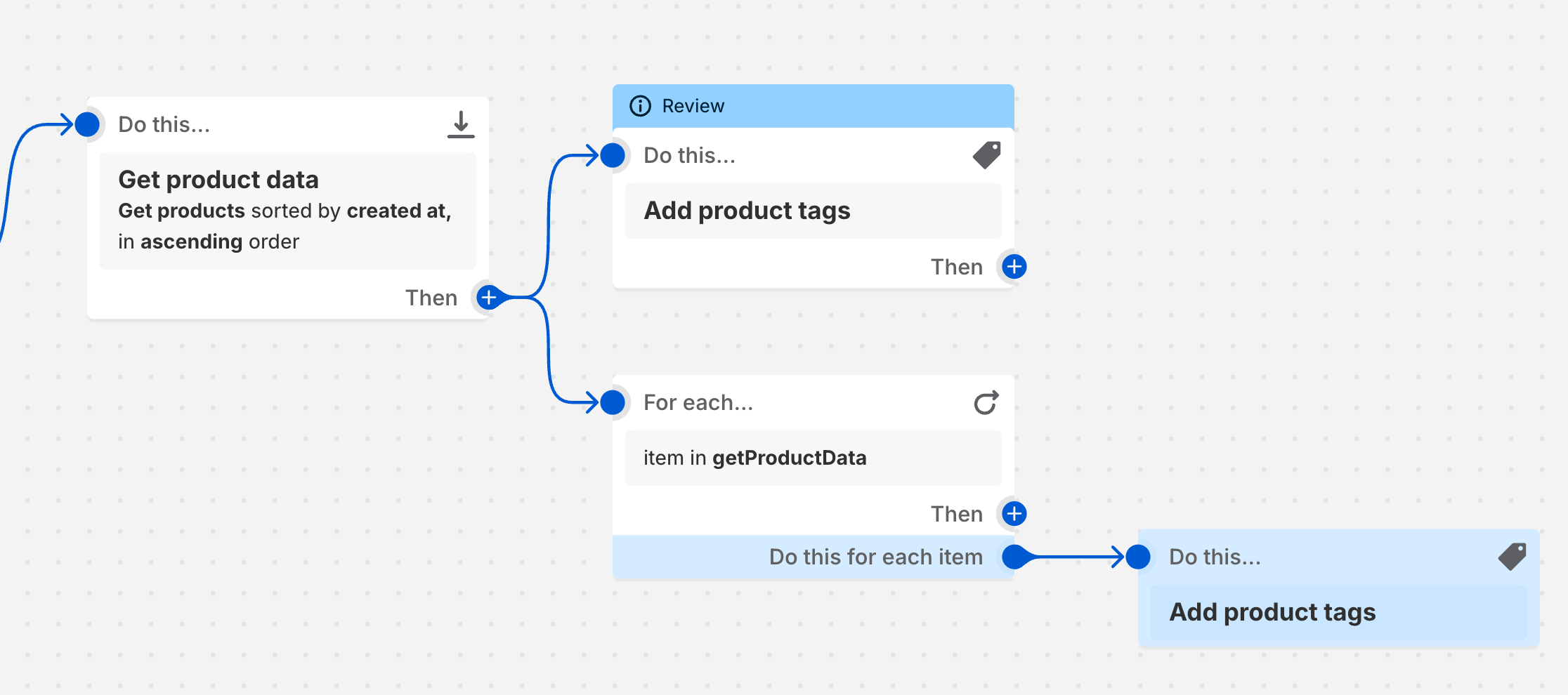The width and height of the screenshot is (1568, 695).
Task: Select the highlighted Add product tags action
Action: [x=1338, y=612]
